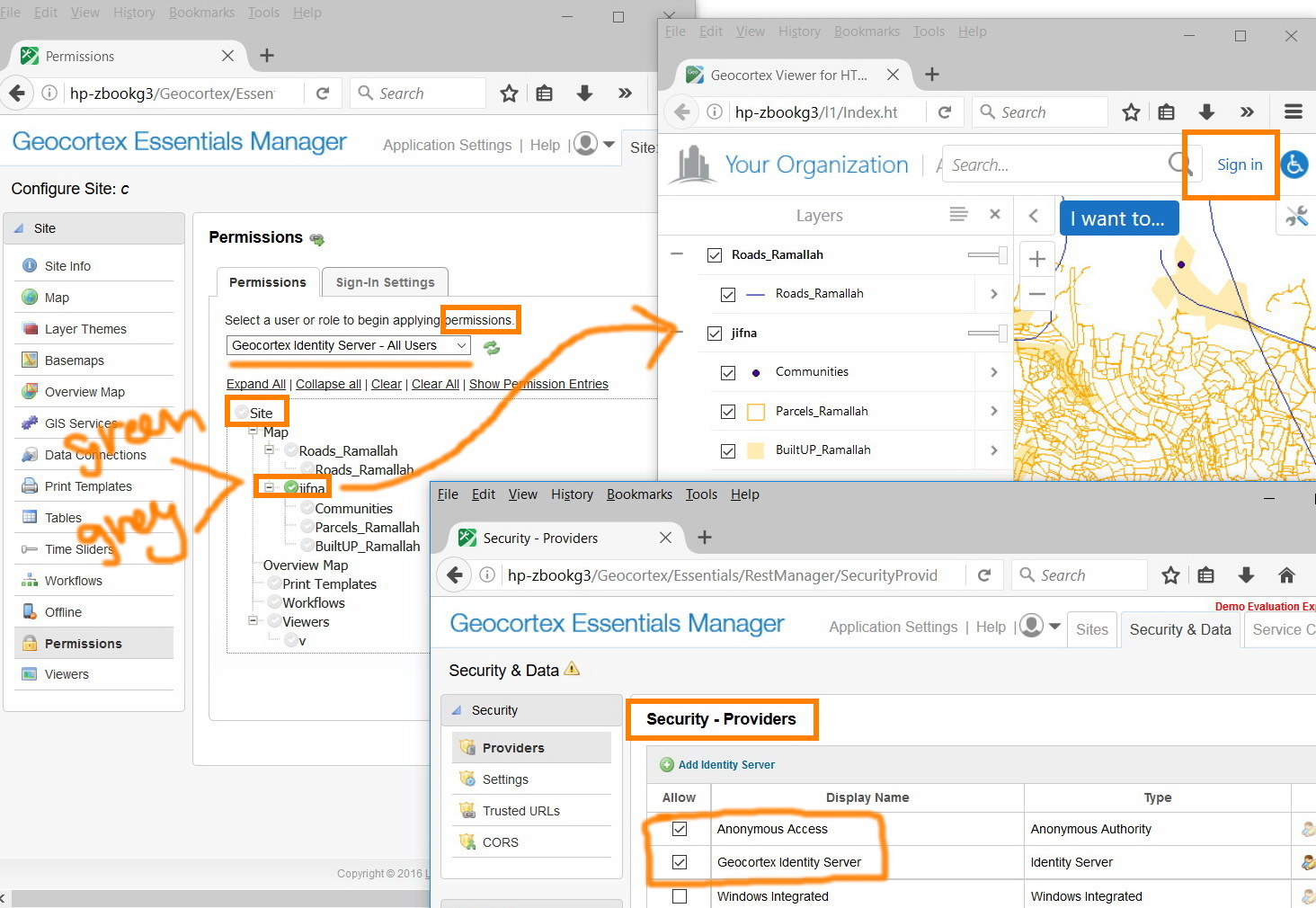1316x908 pixels.
Task: Click the Security browser address bar
Action: (724, 575)
